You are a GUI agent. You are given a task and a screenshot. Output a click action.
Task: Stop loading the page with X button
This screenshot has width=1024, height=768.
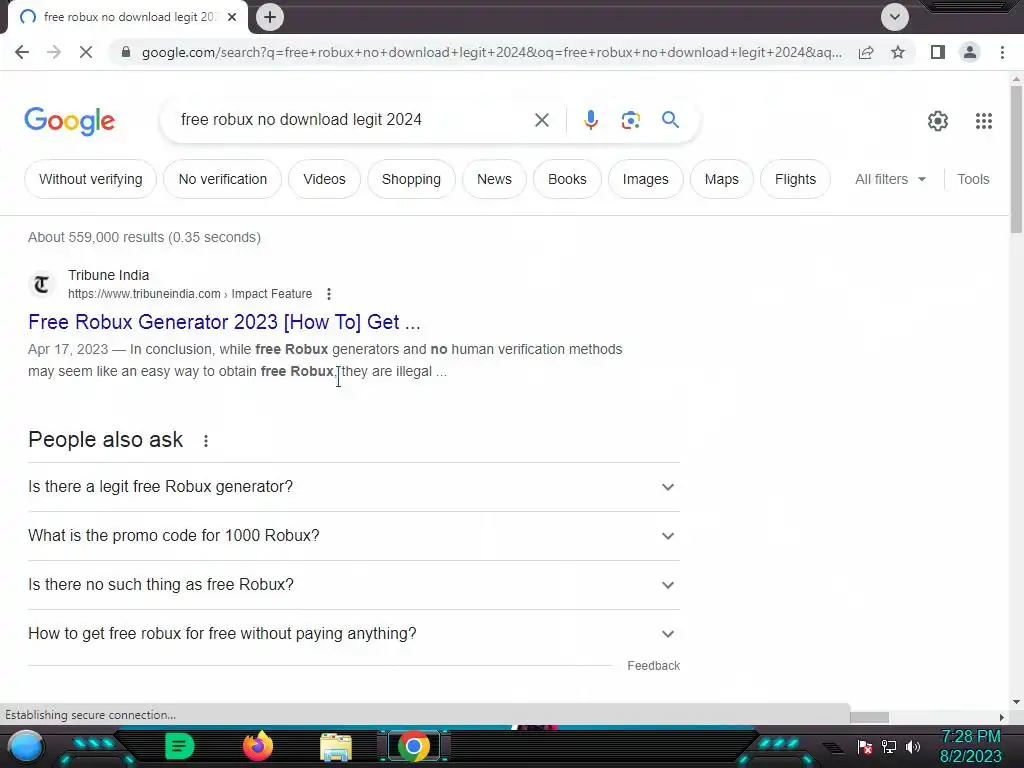(x=86, y=52)
